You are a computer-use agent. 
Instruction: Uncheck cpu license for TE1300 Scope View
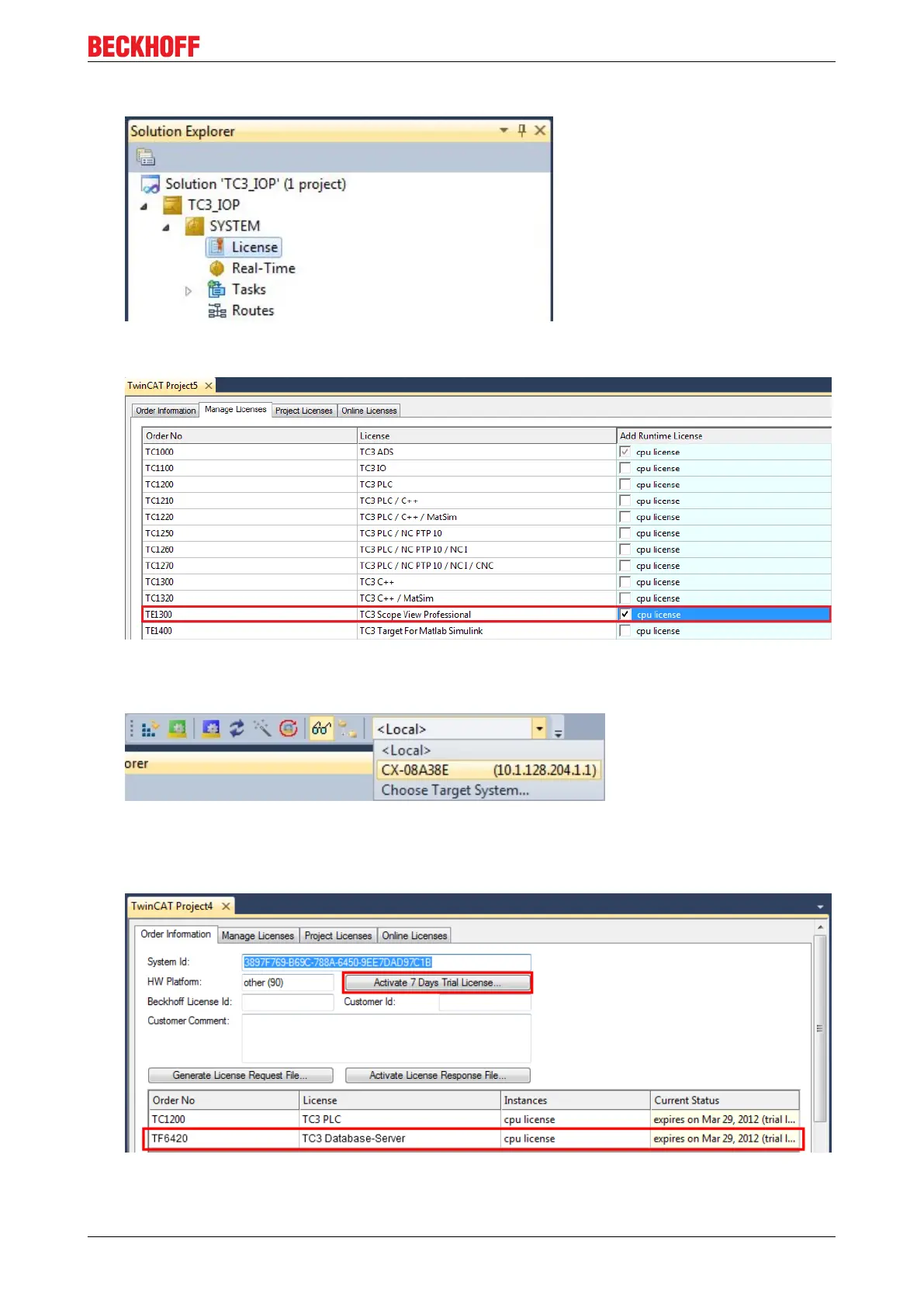[625, 615]
